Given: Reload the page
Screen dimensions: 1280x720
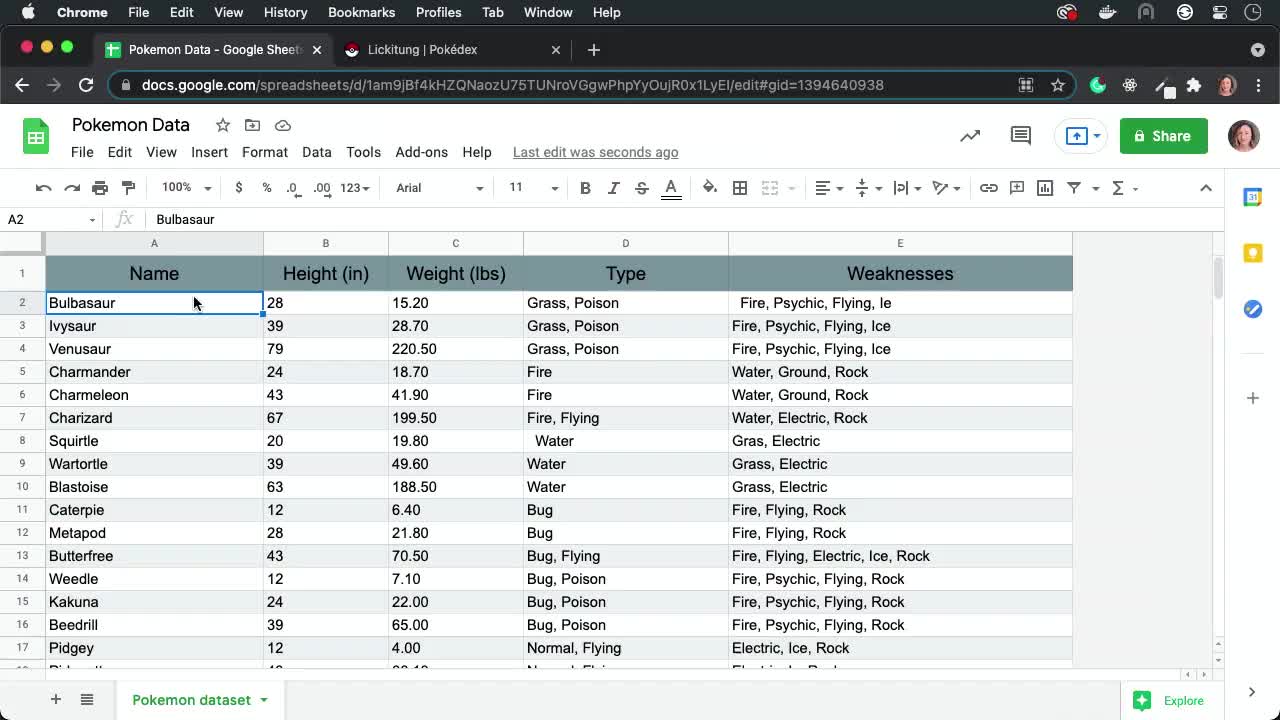Looking at the screenshot, I should pos(86,85).
